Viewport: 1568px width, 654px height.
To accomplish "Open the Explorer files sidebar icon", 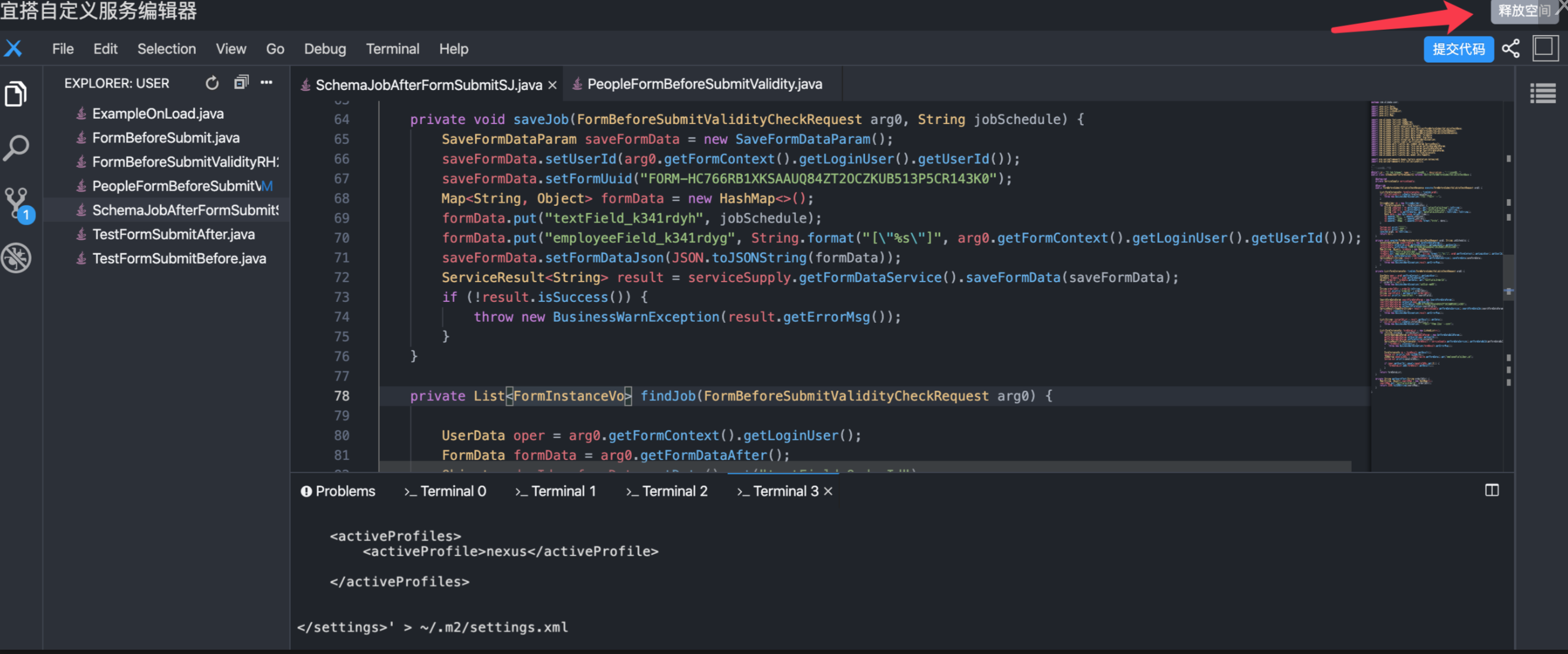I will (x=16, y=94).
